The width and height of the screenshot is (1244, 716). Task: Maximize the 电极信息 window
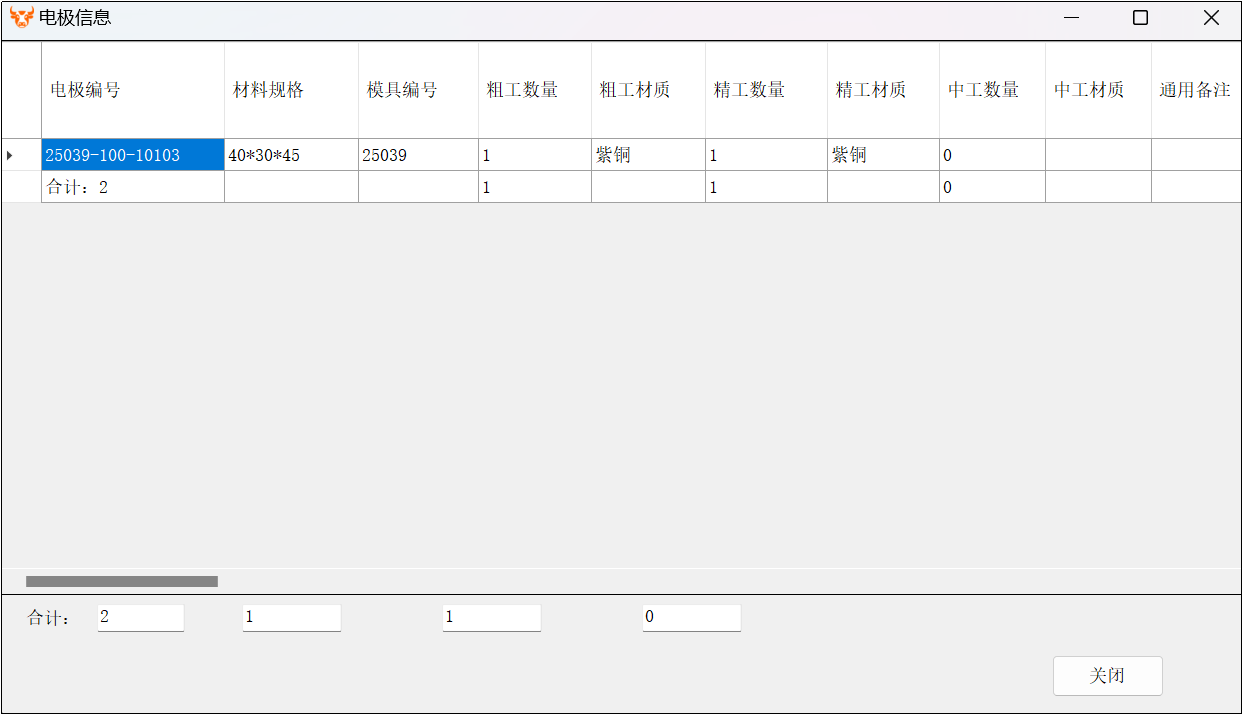1140,18
